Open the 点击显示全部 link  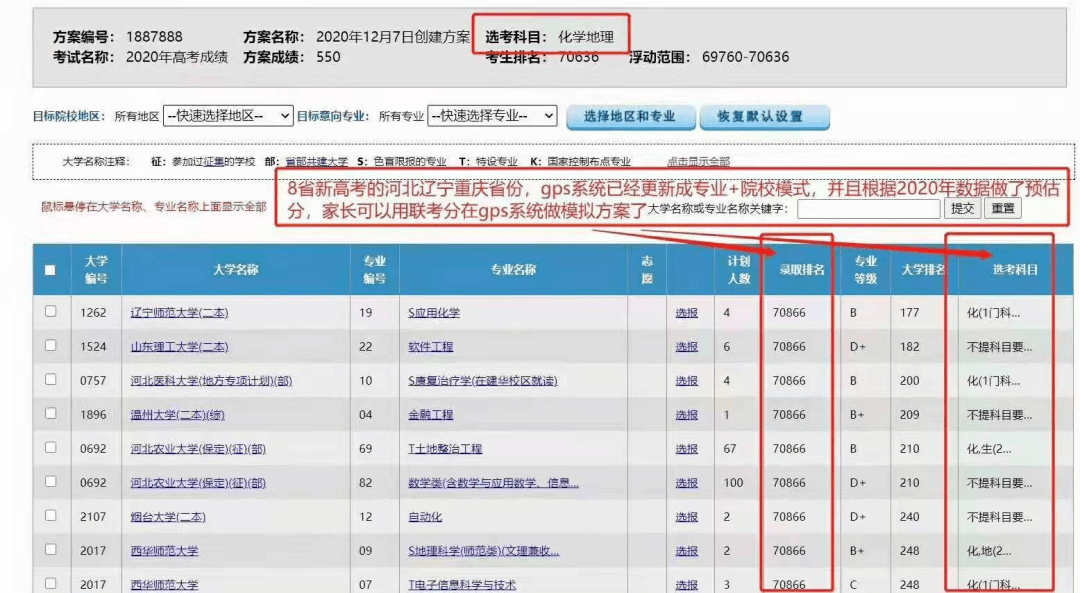coord(698,162)
